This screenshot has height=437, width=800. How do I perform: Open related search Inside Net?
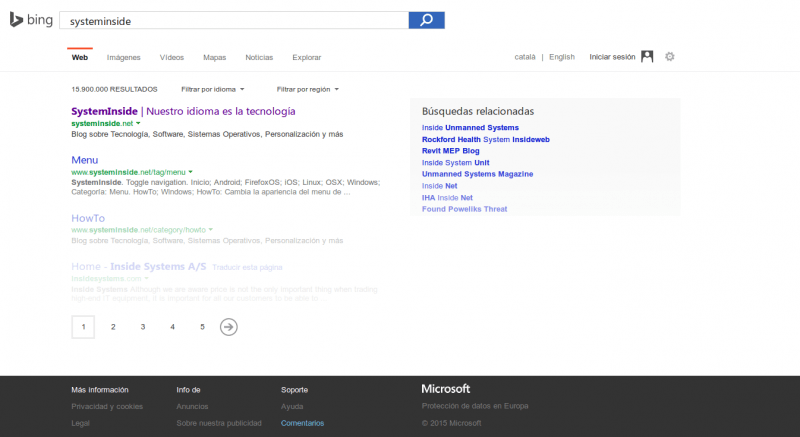[x=440, y=186]
